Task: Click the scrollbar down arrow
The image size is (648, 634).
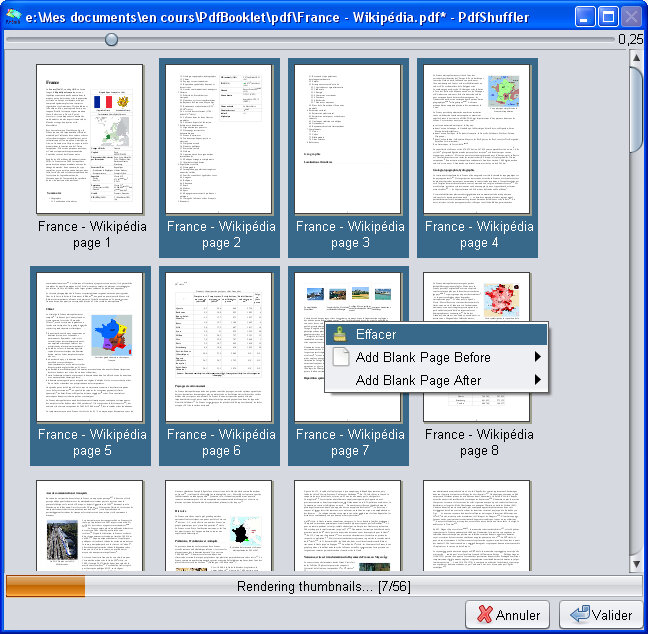Action: point(636,564)
